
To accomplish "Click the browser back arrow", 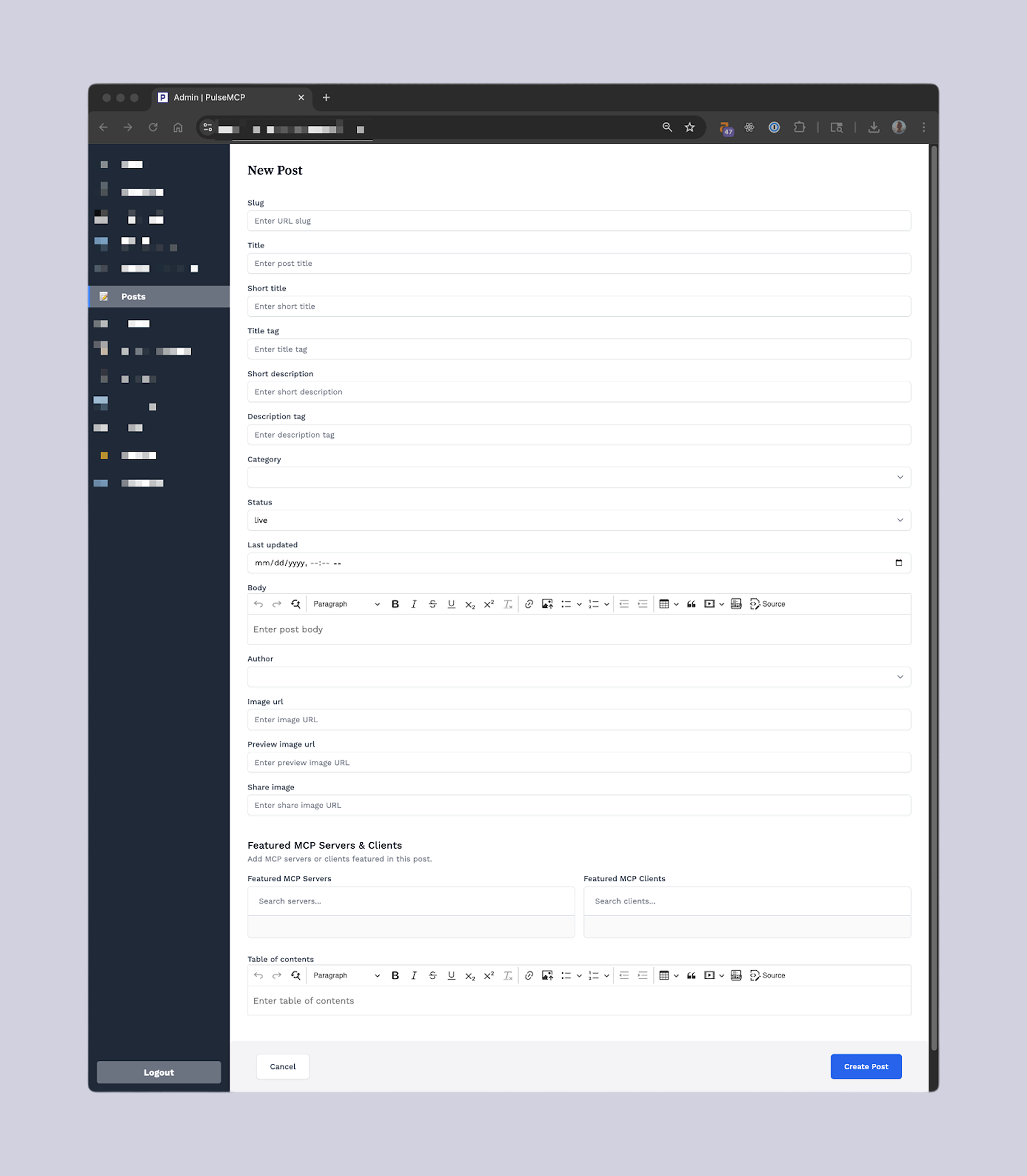I will [103, 127].
